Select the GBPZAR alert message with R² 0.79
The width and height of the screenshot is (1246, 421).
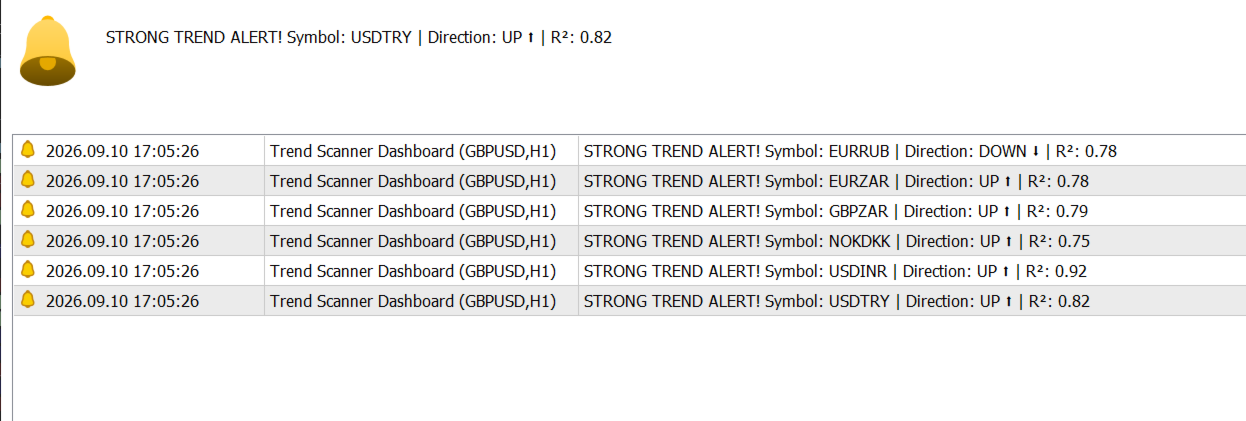pyautogui.click(x=836, y=212)
